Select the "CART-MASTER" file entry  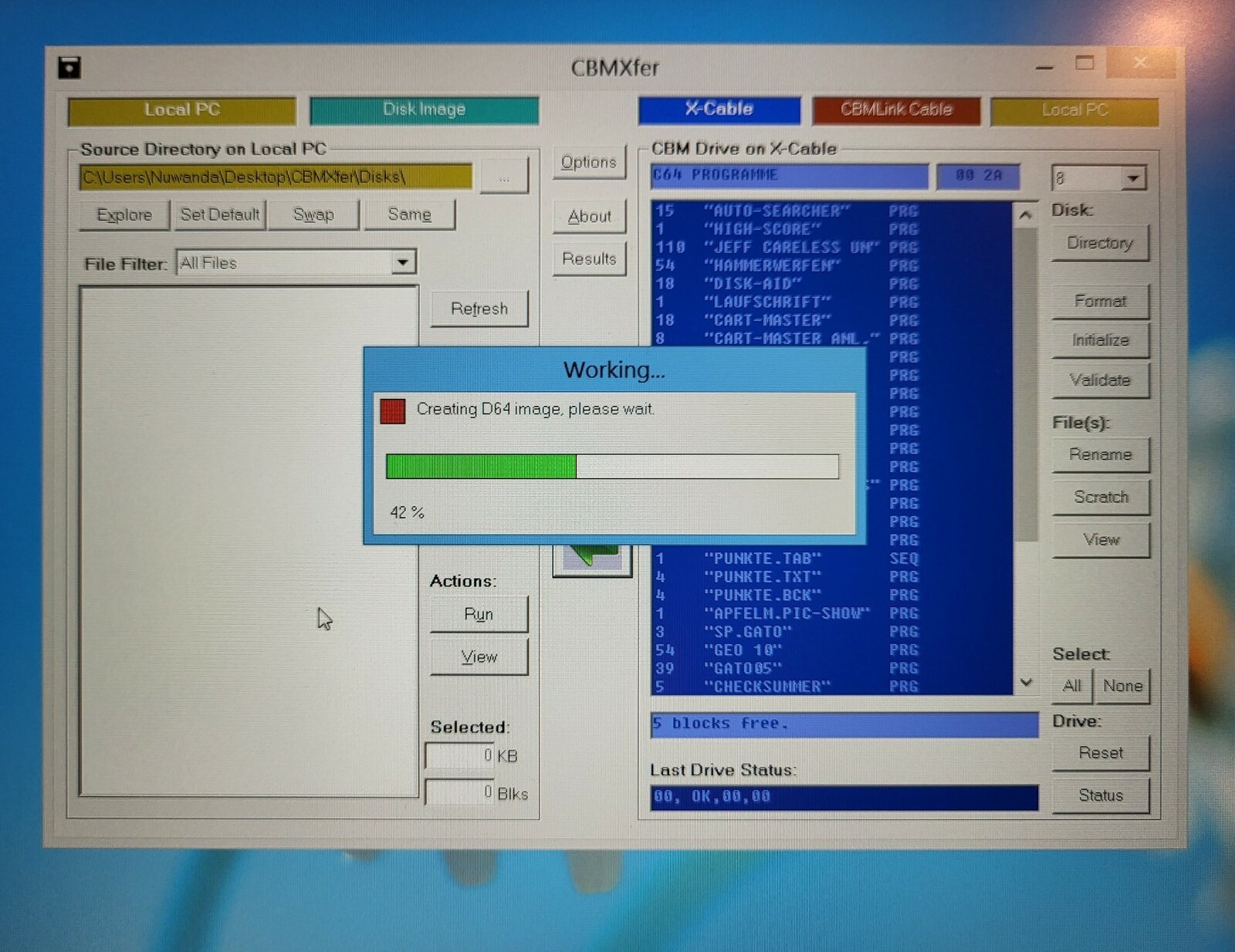(x=831, y=320)
